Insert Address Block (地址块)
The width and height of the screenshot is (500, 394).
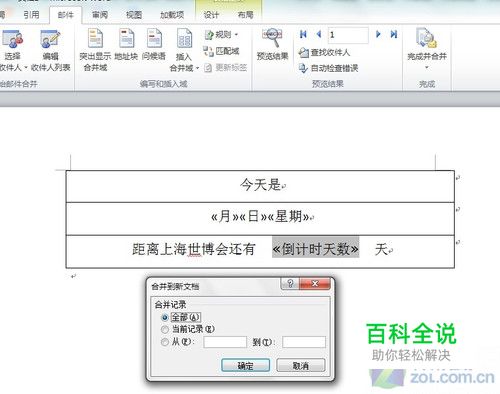[126, 44]
